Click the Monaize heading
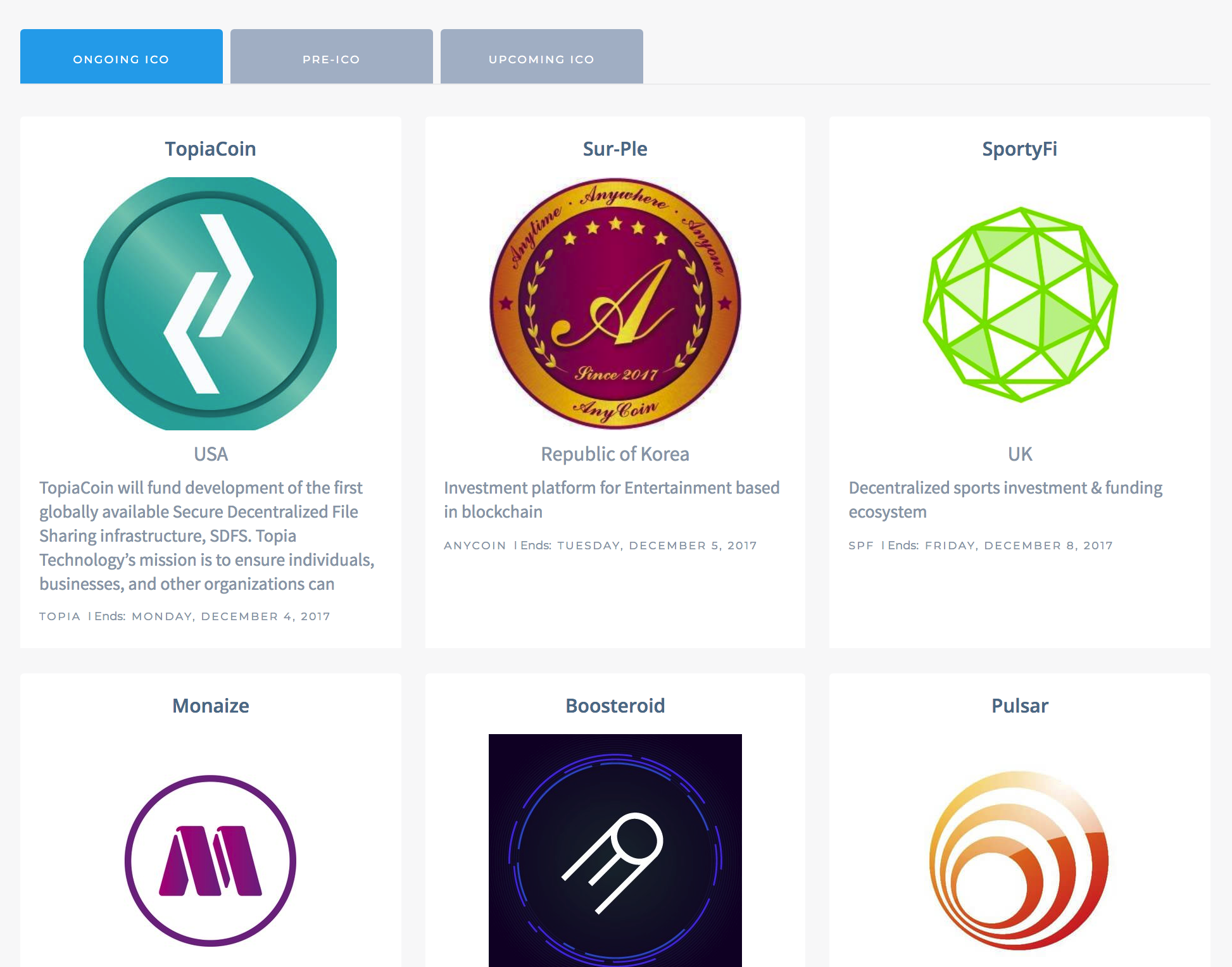The image size is (1232, 967). pos(211,706)
